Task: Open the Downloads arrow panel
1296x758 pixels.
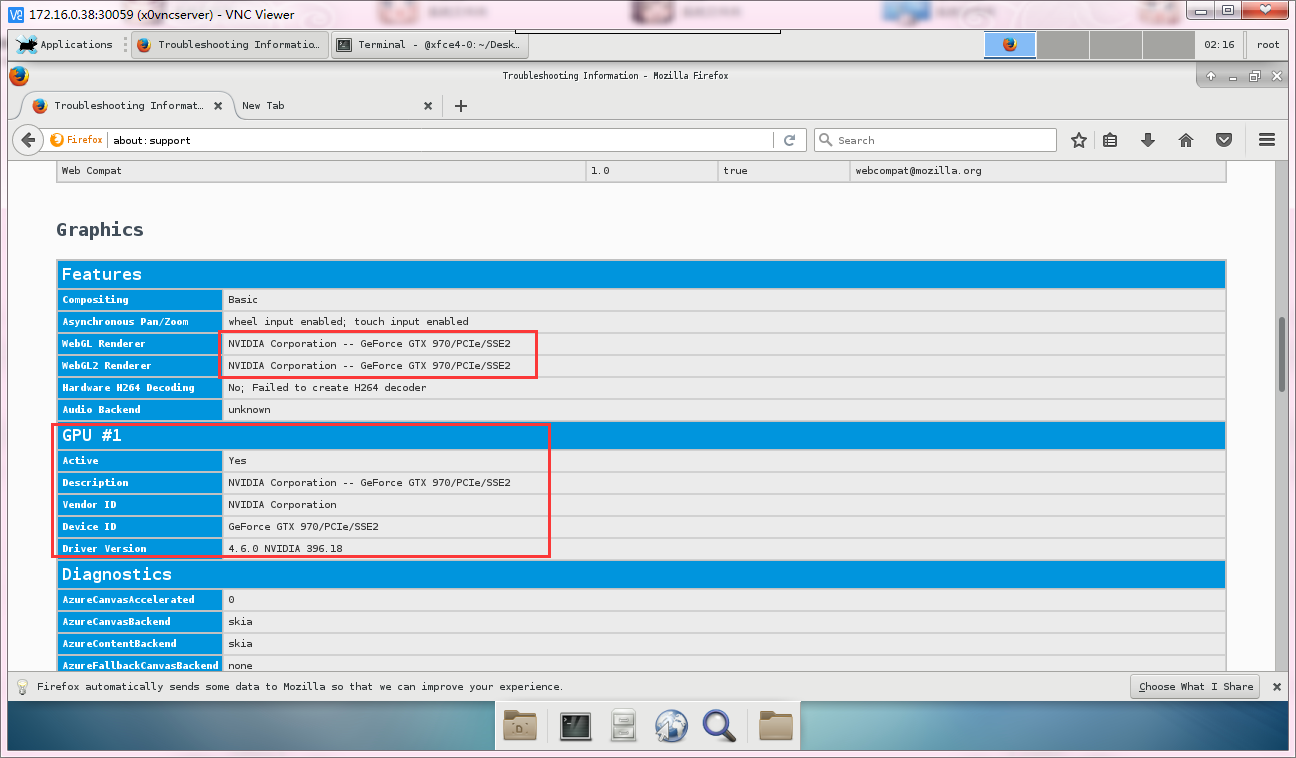Action: tap(1148, 141)
